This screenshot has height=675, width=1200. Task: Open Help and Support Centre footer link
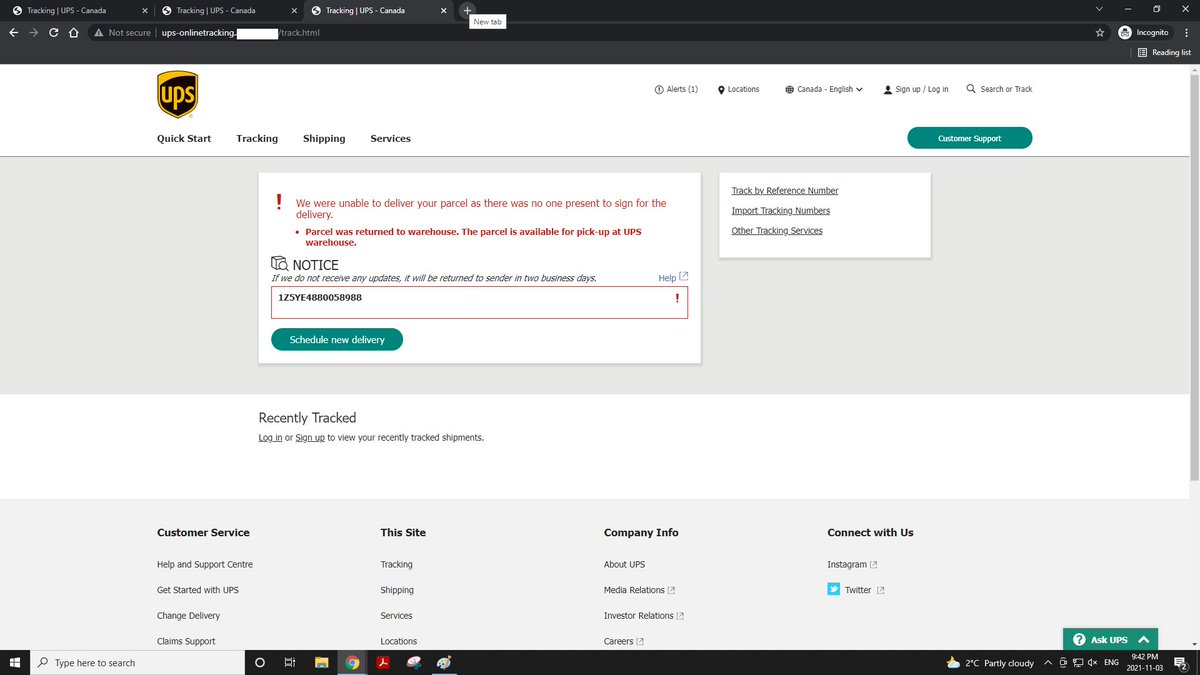pyautogui.click(x=205, y=564)
